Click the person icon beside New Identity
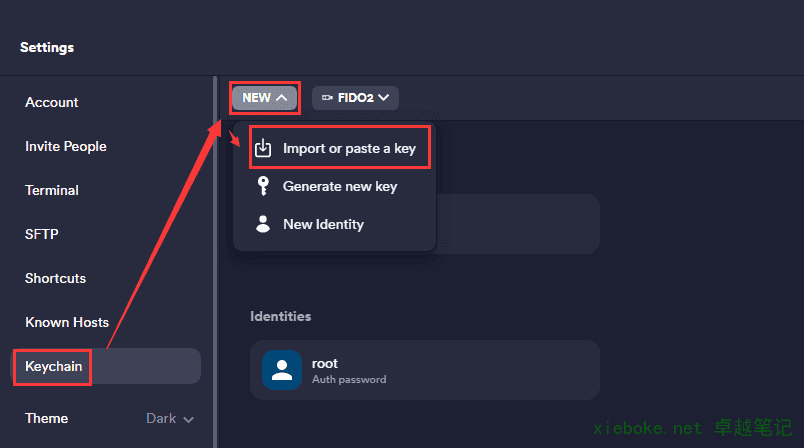The width and height of the screenshot is (804, 448). pyautogui.click(x=263, y=224)
